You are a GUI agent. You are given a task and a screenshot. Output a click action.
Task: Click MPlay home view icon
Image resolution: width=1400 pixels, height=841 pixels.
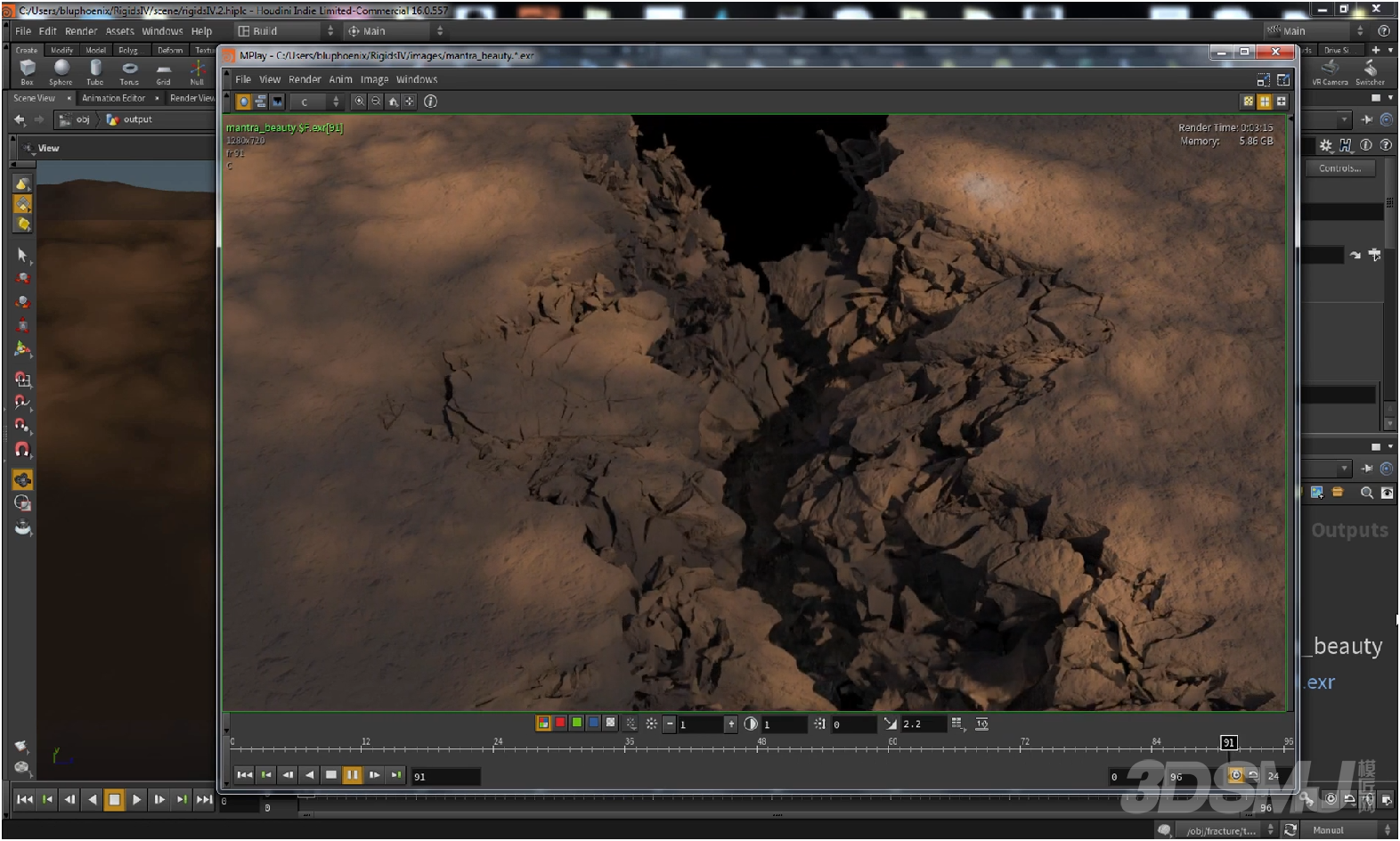pyautogui.click(x=393, y=102)
